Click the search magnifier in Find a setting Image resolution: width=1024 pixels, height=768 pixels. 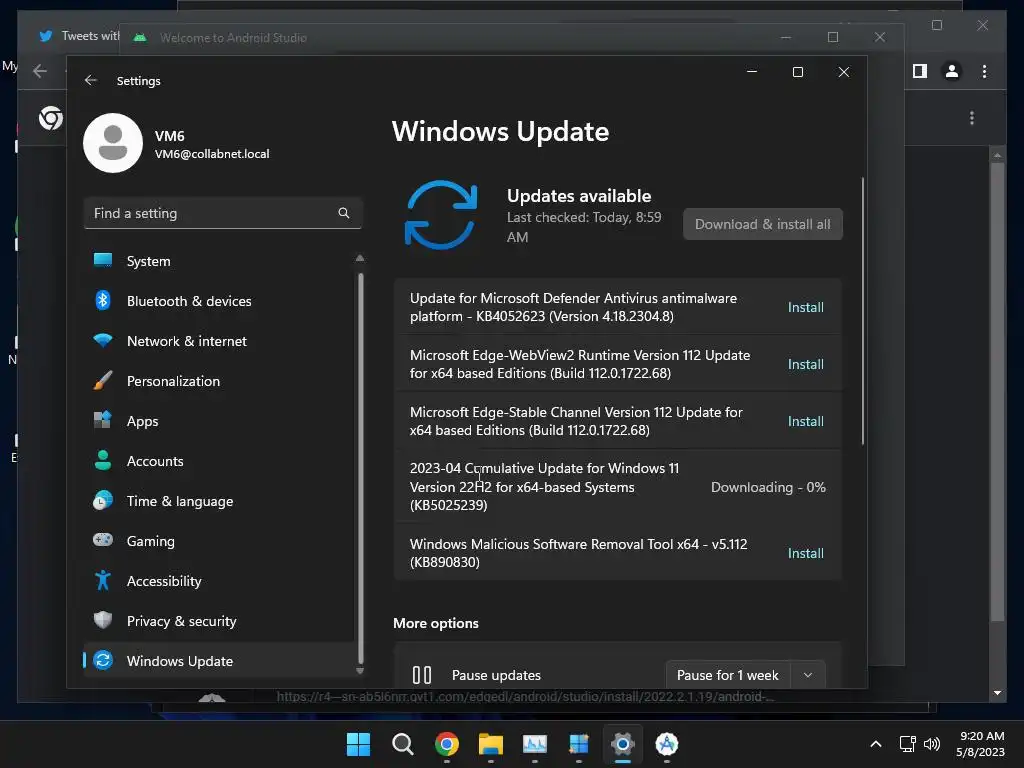(x=344, y=213)
